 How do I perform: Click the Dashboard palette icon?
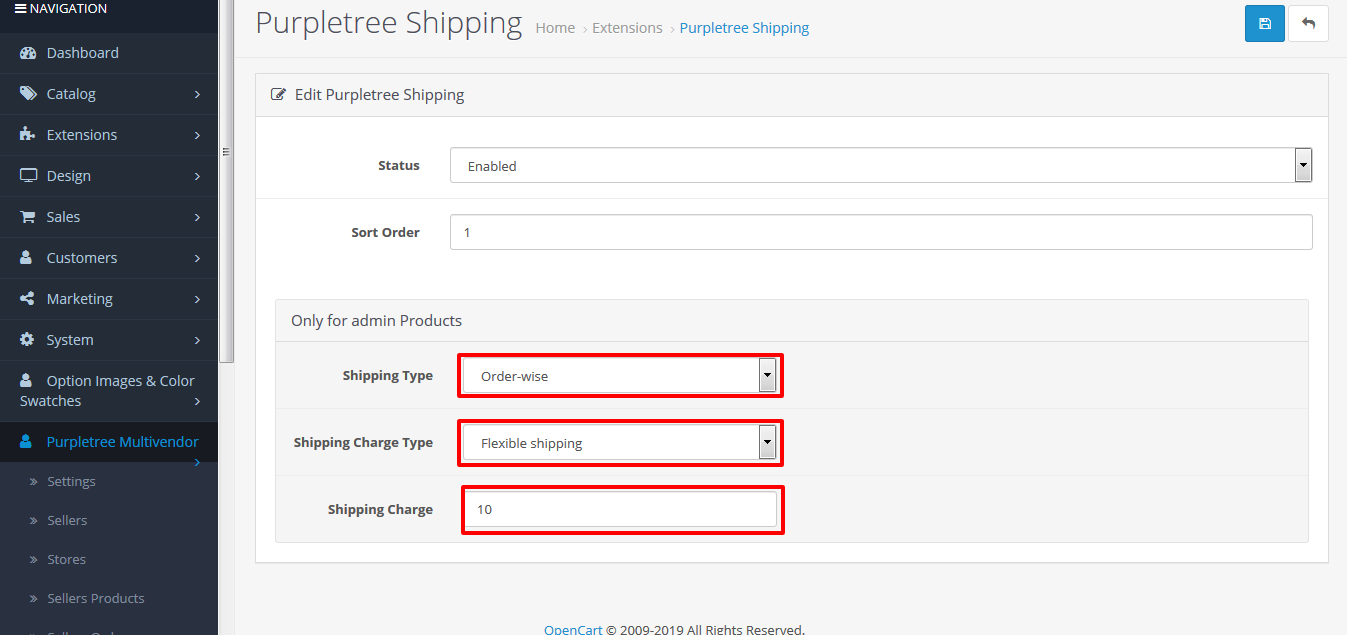(28, 53)
